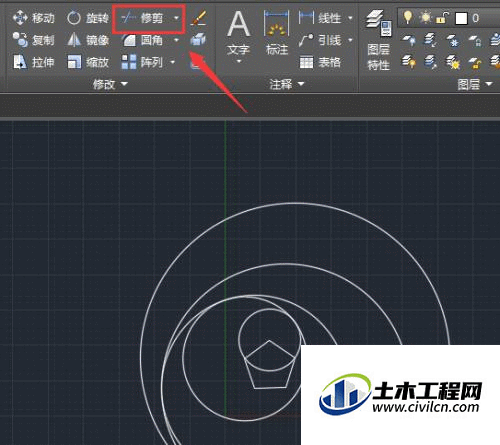
Task: Click the Erase brush icon
Action: (199, 18)
